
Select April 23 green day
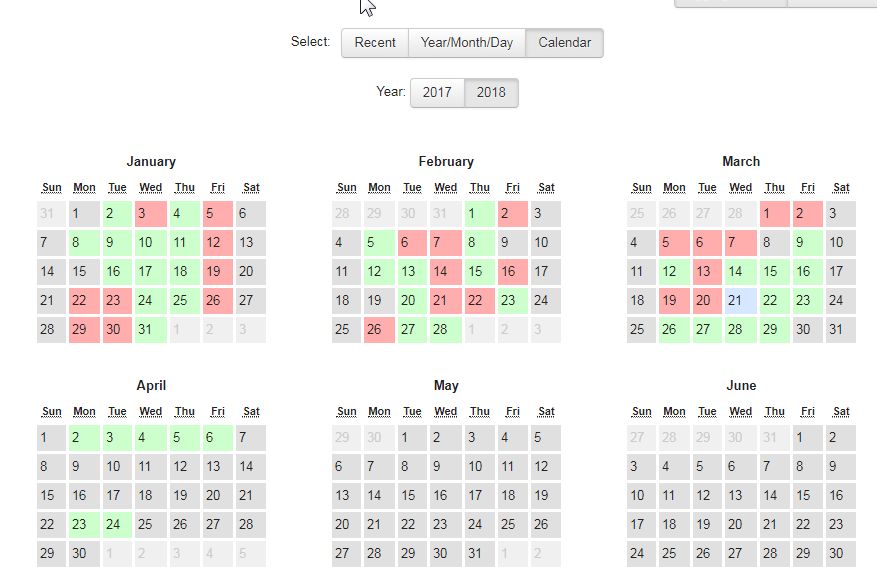coord(84,524)
